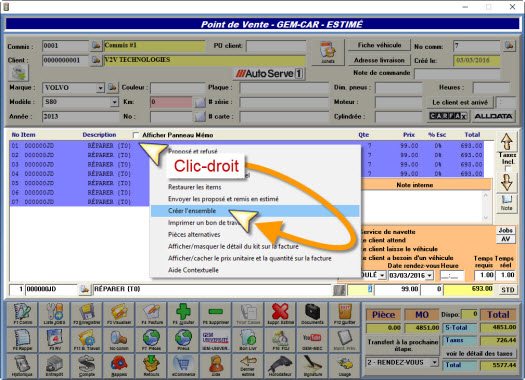This screenshot has width=525, height=380.
Task: Open the F7 Pièces globe icon
Action: pos(151,340)
